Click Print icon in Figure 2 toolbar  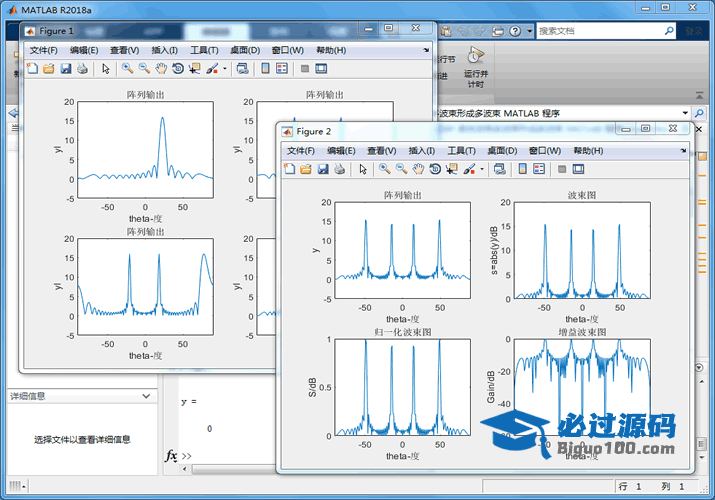(x=340, y=169)
